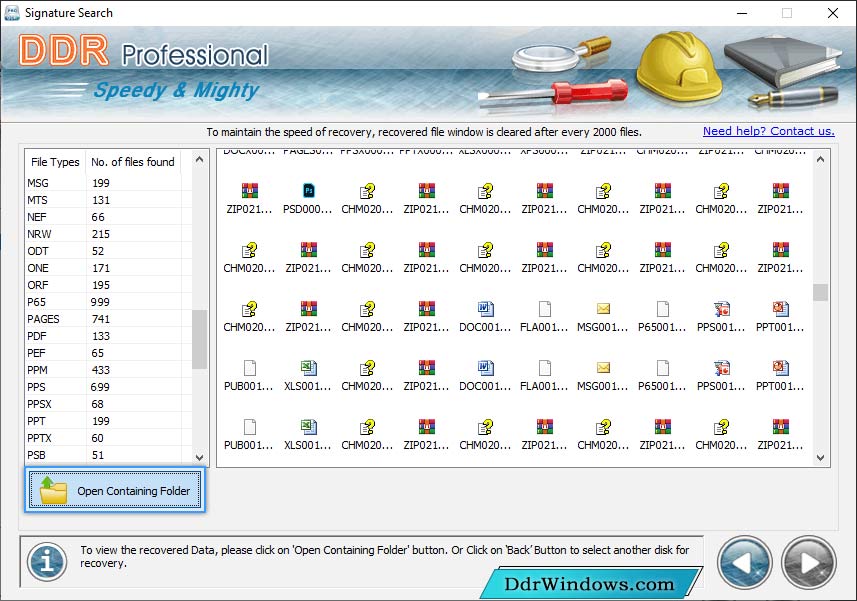
Task: Select XLS001 Excel icon in bottom row
Action: click(308, 427)
